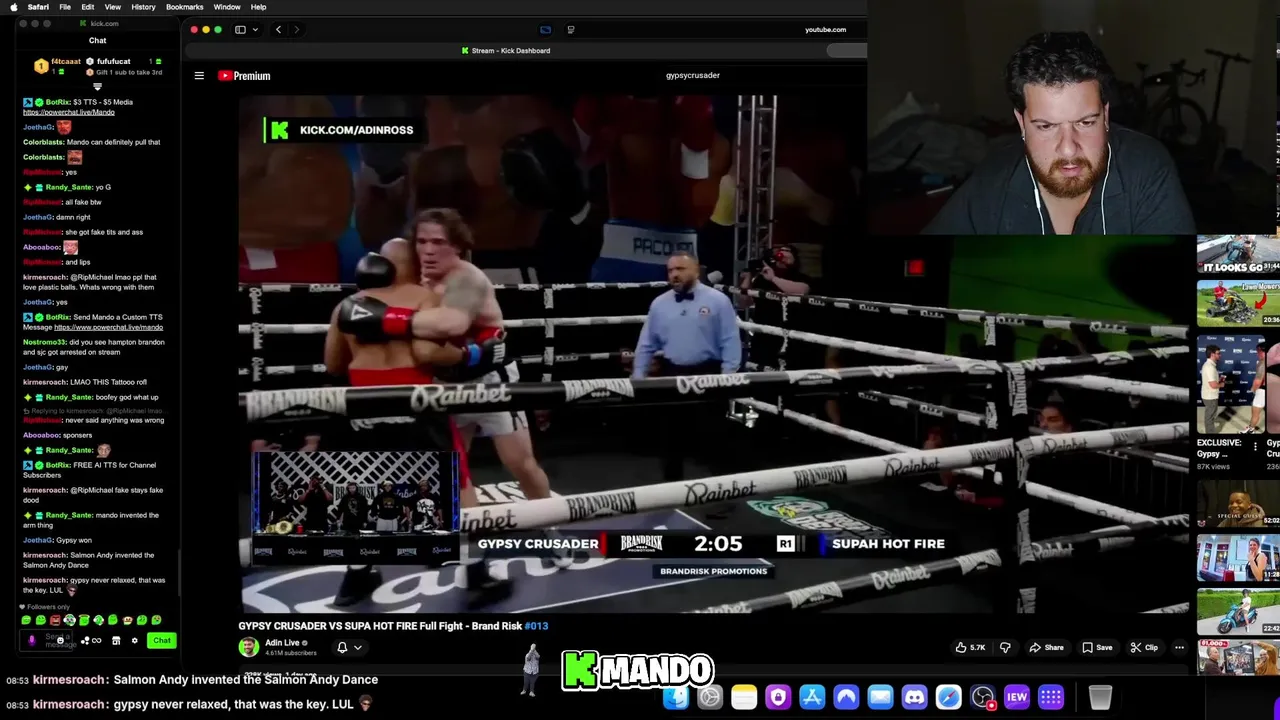Click the purple microphone icon in chat
Viewport: 1280px width, 720px height.
click(32, 640)
